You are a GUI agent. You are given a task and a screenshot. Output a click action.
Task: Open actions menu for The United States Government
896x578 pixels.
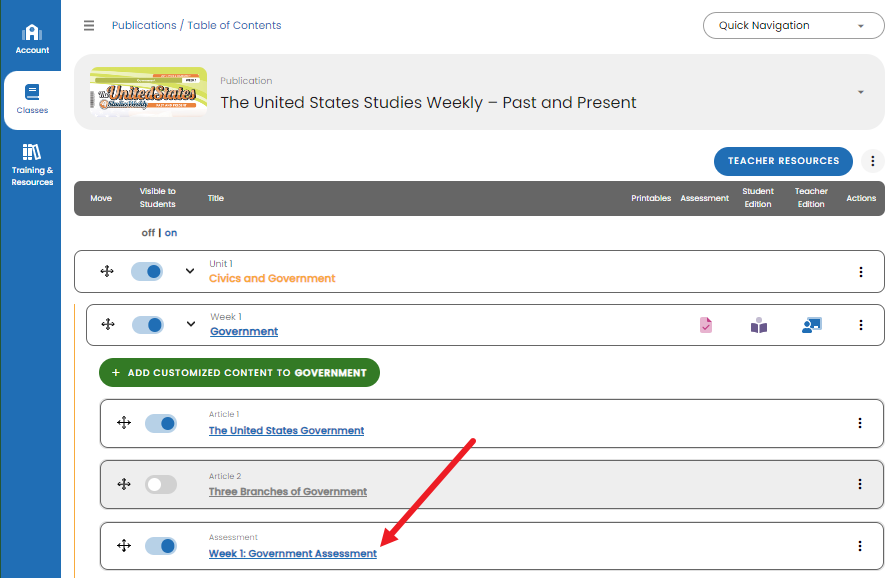pyautogui.click(x=859, y=423)
